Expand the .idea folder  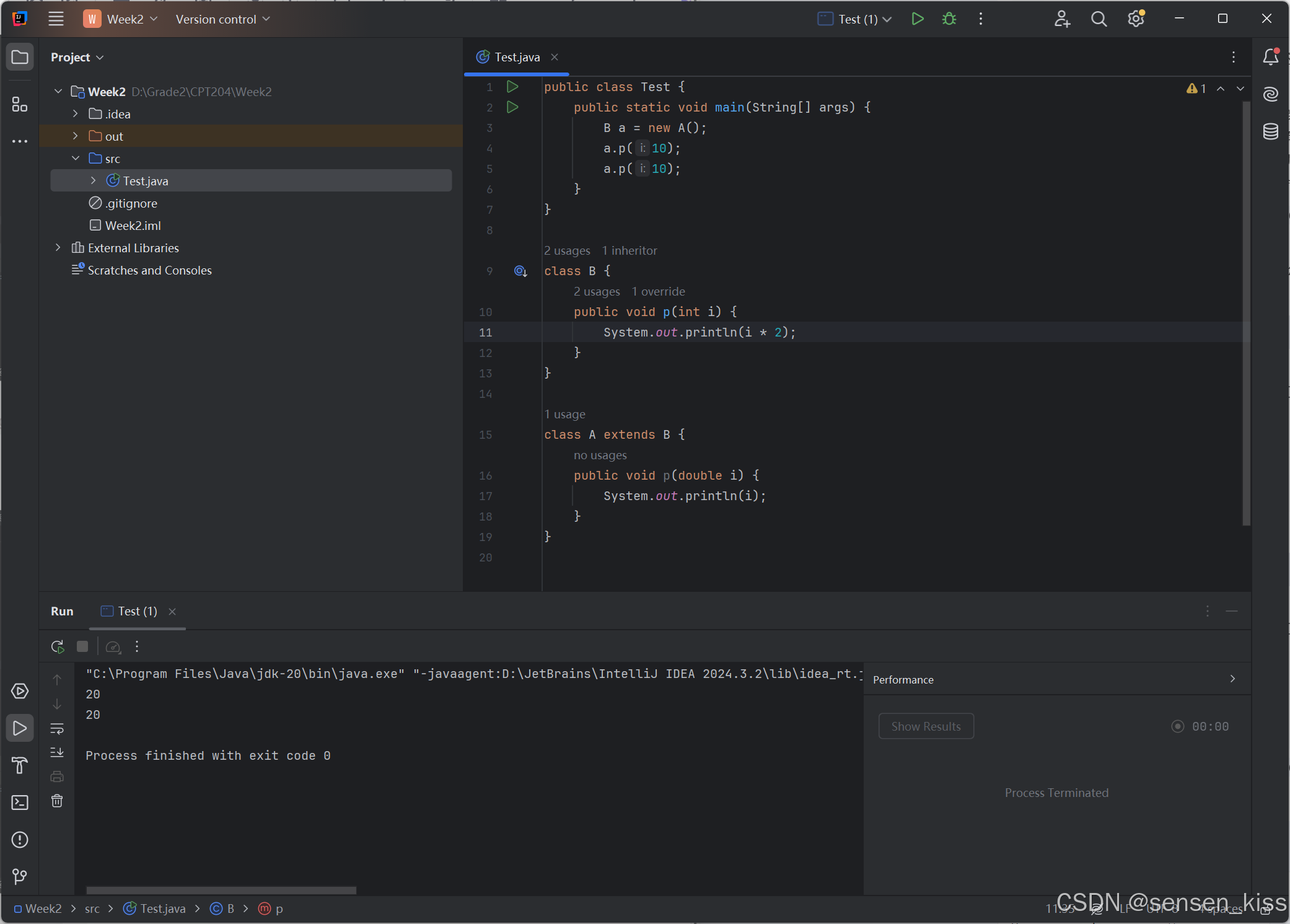76,113
